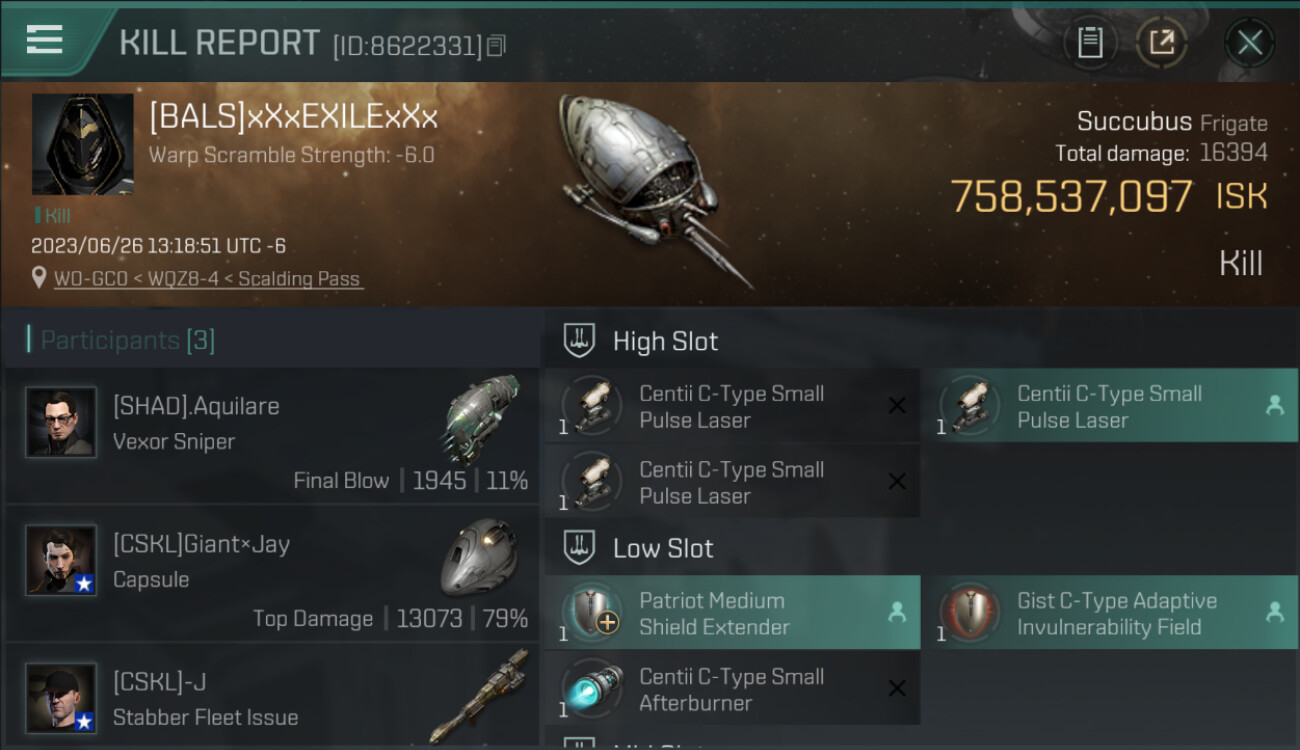
Task: Click the clipboard notes icon
Action: (x=1090, y=42)
